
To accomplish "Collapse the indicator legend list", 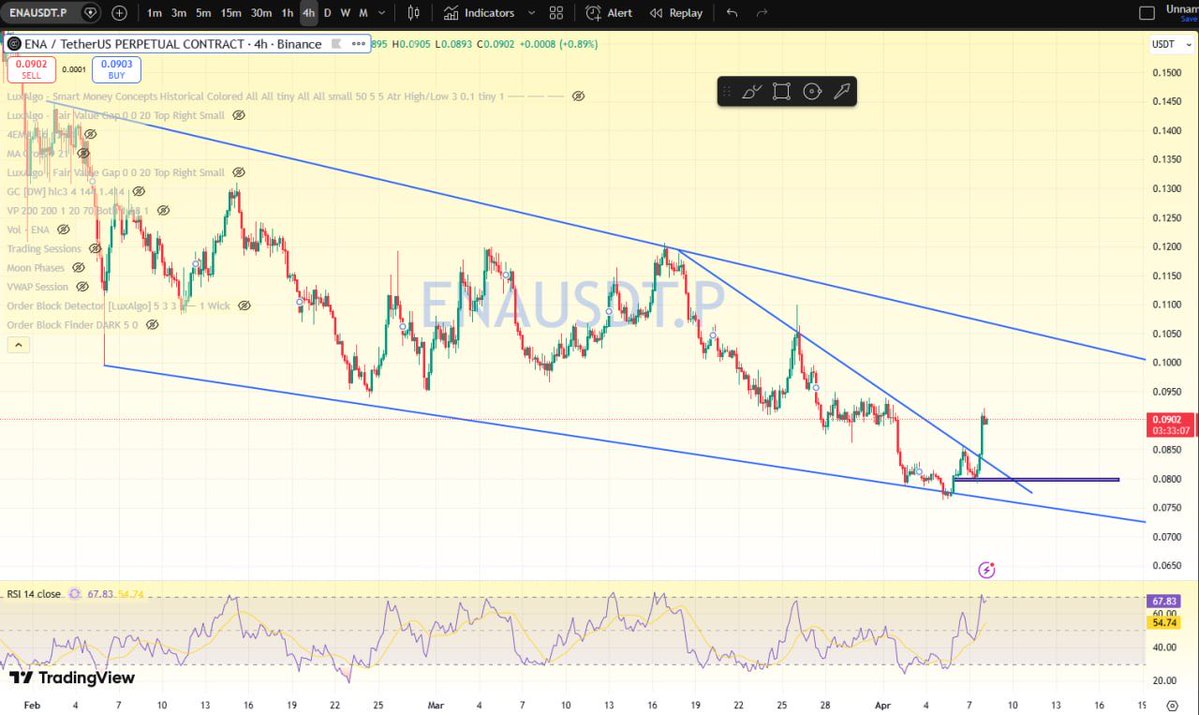I will point(18,345).
